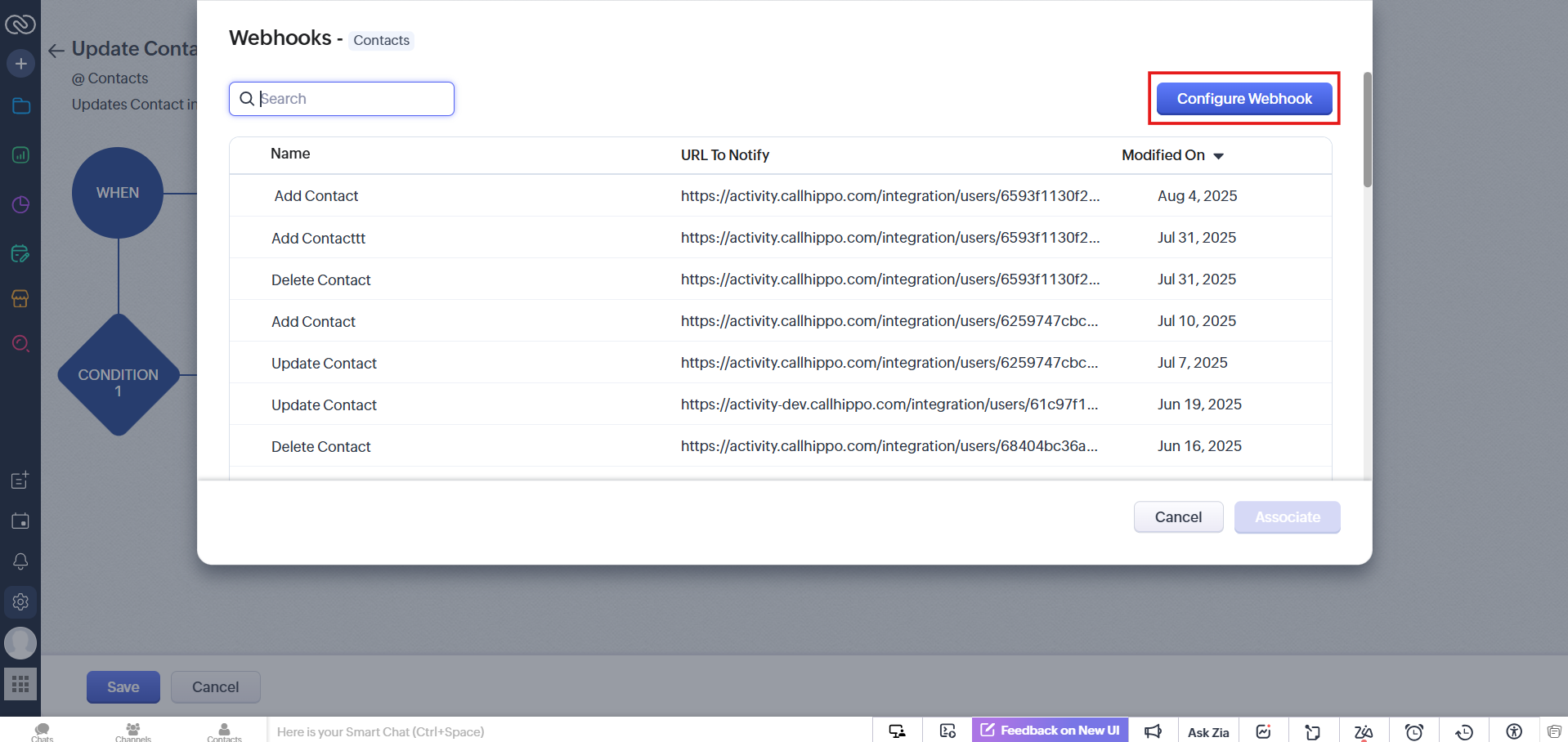Click the Configure Webhook button
Screen dimensions: 1568x742
[1244, 99]
